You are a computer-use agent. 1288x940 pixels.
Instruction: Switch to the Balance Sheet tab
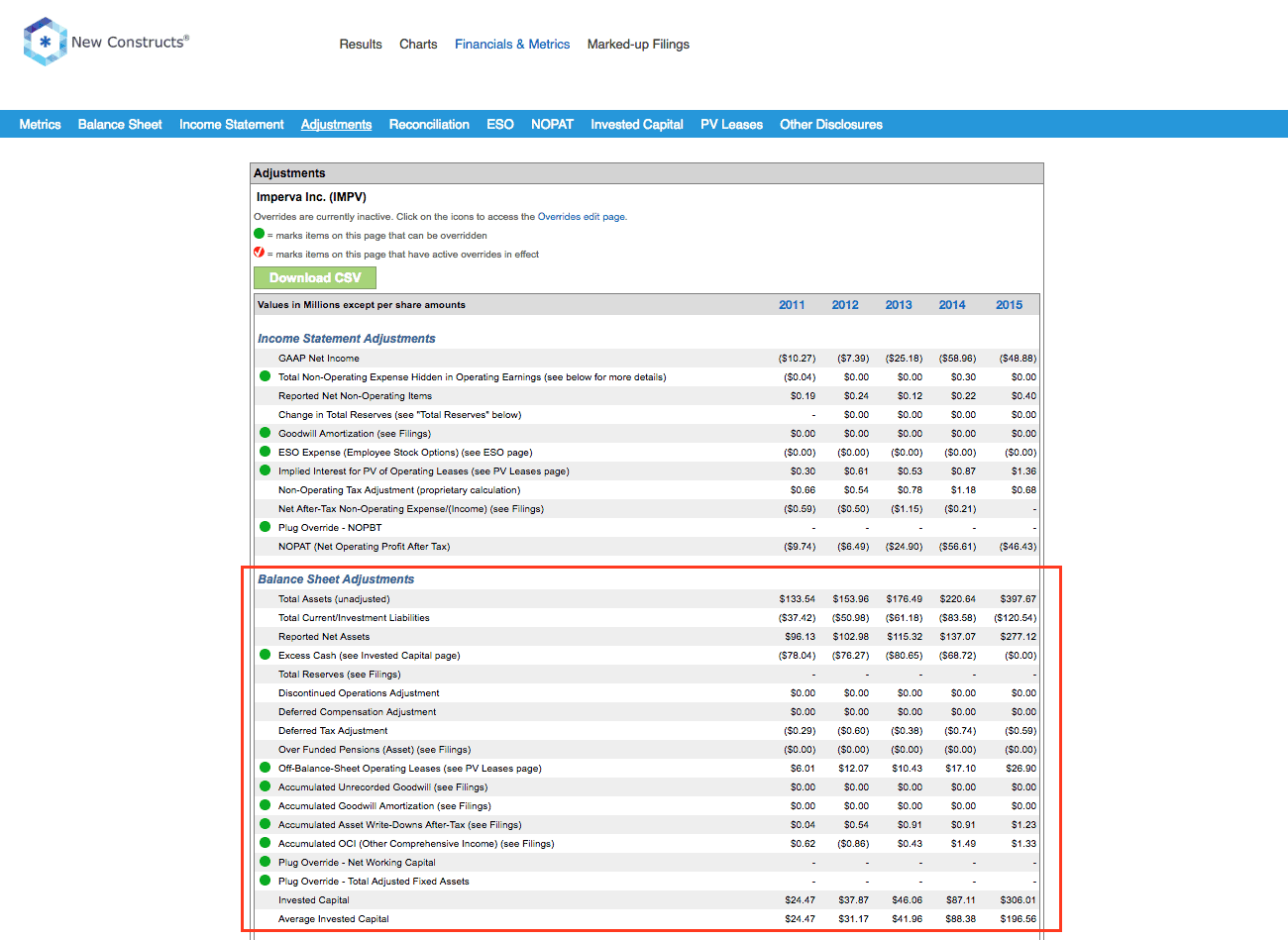point(120,124)
